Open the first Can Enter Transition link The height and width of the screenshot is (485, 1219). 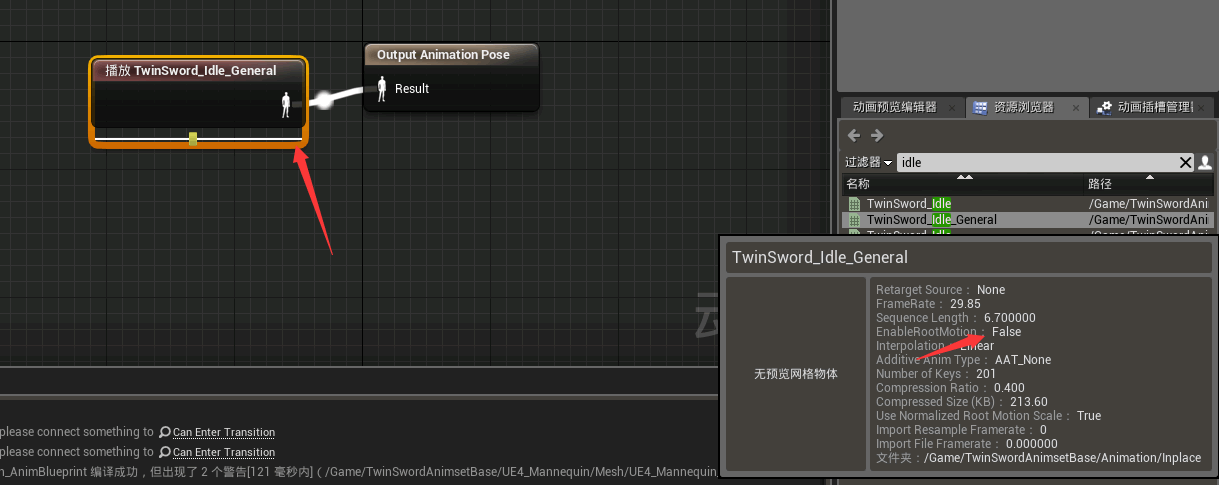click(x=224, y=432)
